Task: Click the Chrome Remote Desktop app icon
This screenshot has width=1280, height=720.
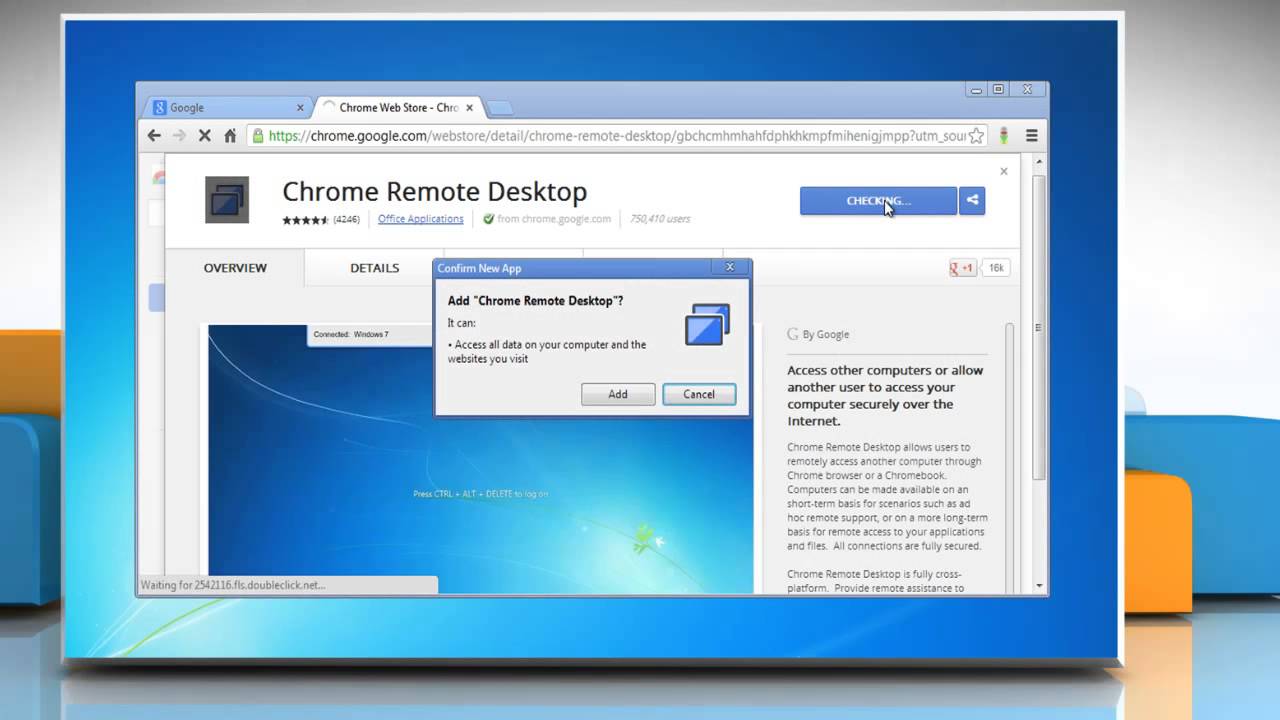Action: point(227,199)
